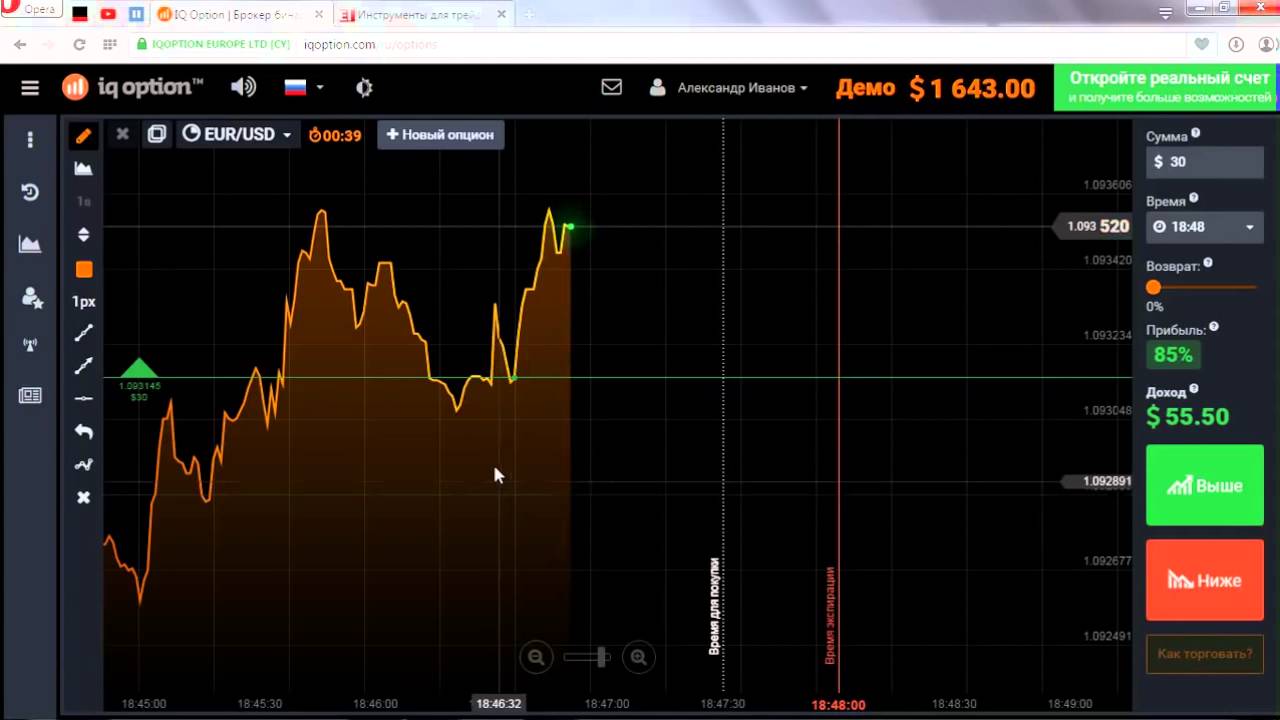Click the Прибыль help question mark

pos(1214,327)
